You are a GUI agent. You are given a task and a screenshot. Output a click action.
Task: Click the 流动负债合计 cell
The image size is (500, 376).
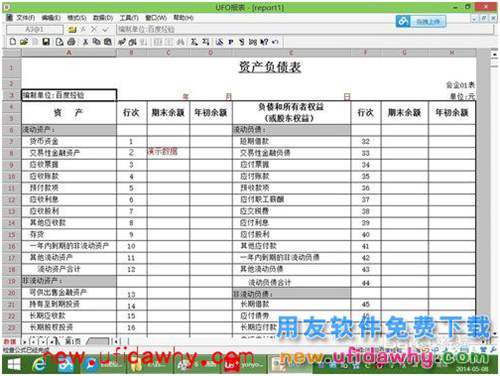291,283
